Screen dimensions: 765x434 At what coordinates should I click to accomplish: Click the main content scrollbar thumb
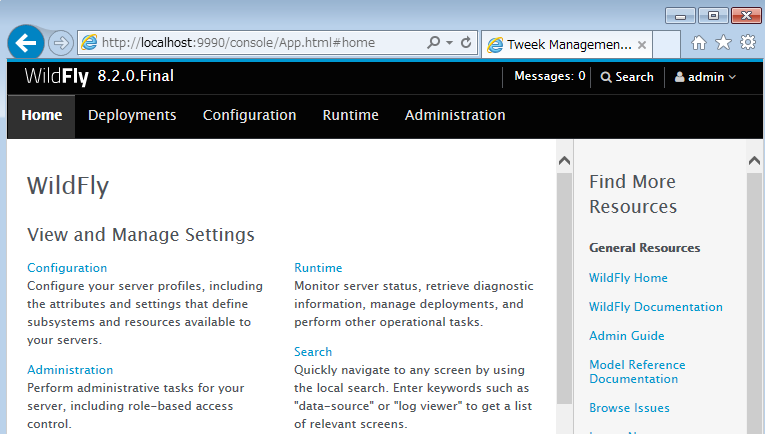564,288
